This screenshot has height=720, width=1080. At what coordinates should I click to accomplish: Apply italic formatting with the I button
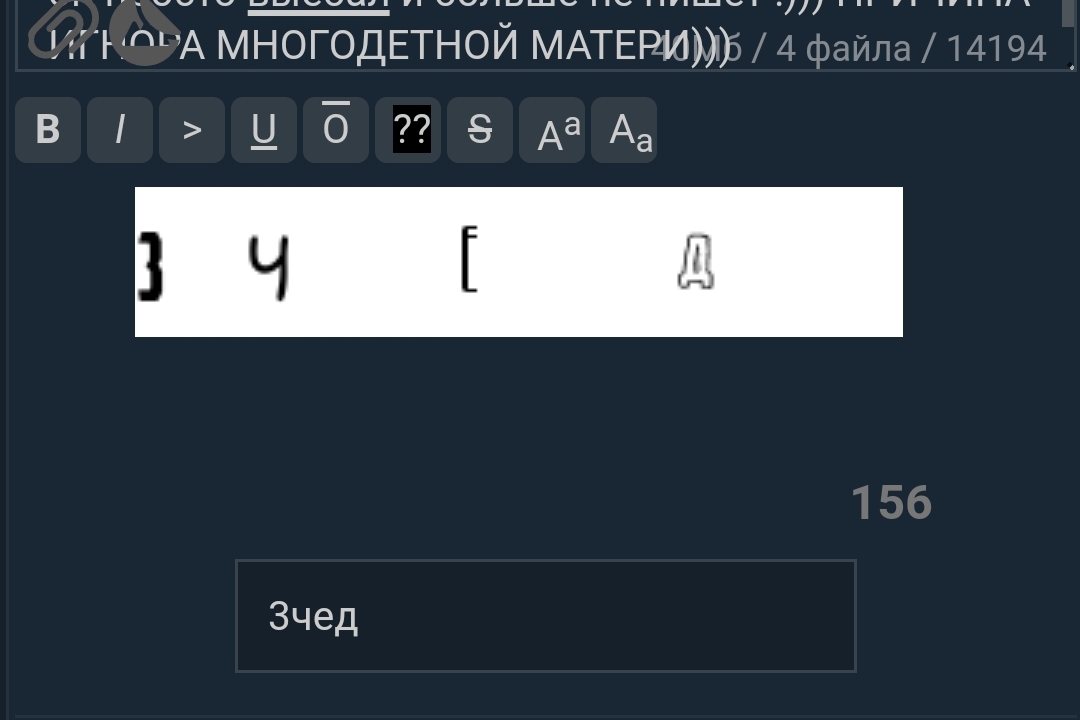pos(120,130)
